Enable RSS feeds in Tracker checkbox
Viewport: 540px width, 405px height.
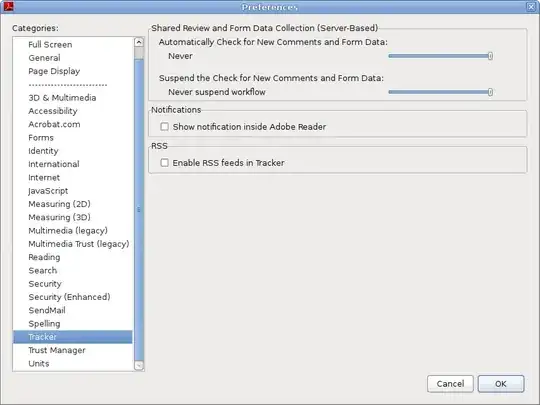pos(165,163)
